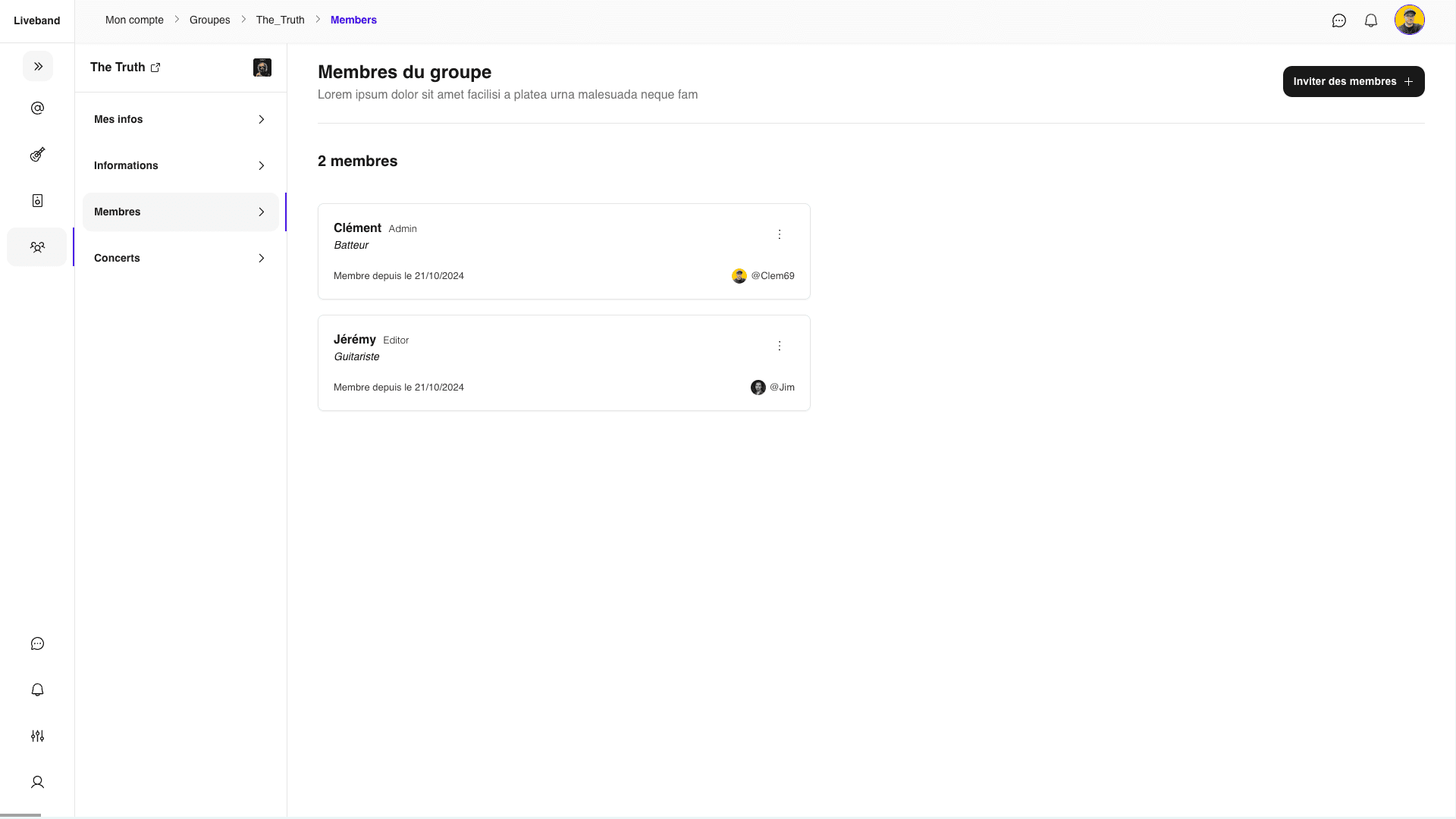This screenshot has width=1456, height=819.
Task: Click the Liveband logo text link
Action: (x=37, y=20)
